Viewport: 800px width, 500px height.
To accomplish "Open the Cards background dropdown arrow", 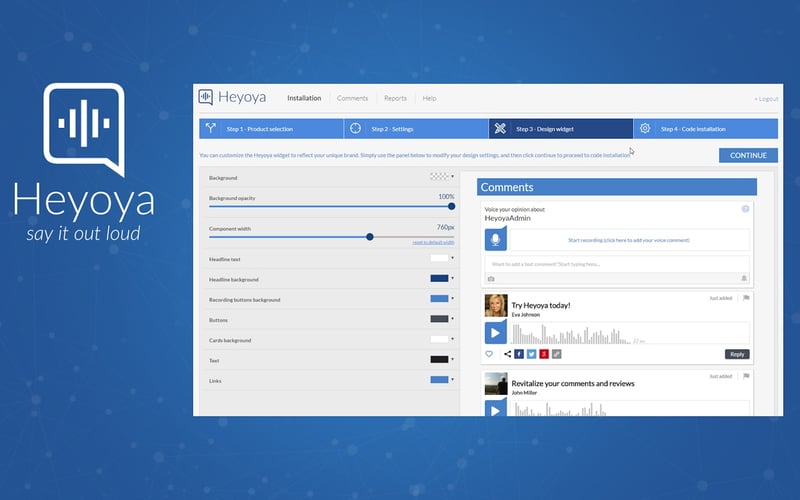I will tap(452, 339).
